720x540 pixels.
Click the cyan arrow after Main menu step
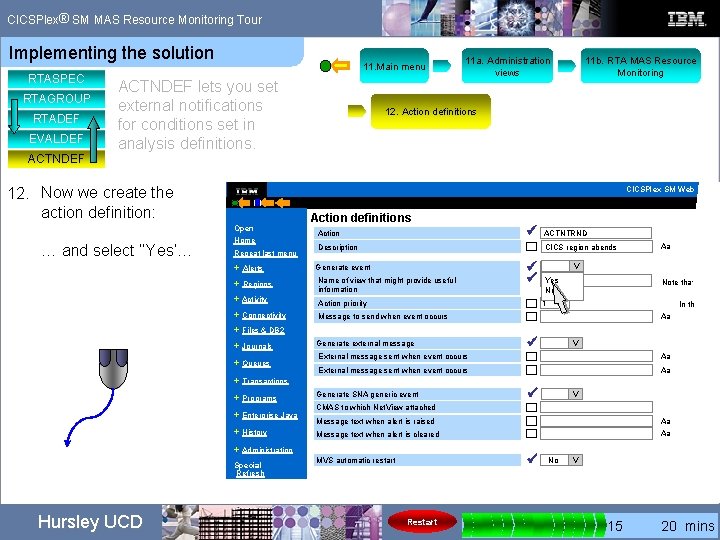(x=442, y=66)
